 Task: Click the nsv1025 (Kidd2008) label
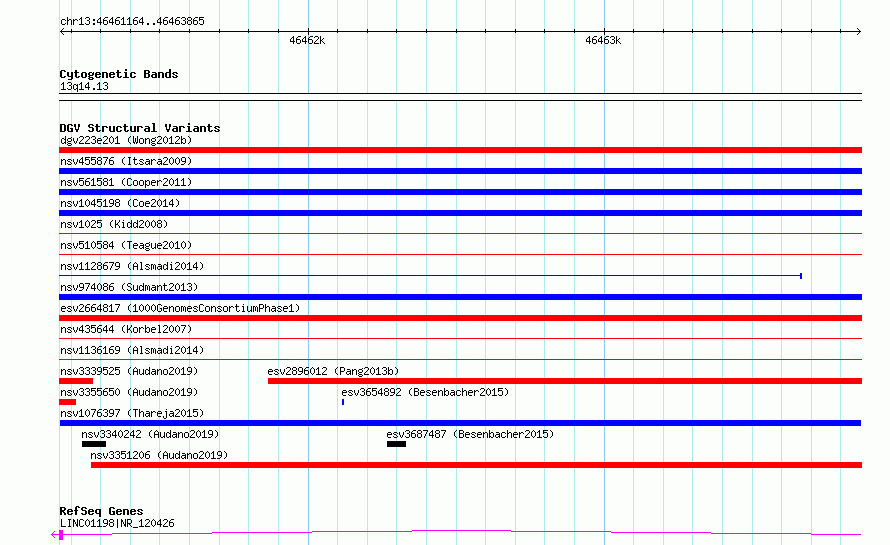click(x=114, y=224)
